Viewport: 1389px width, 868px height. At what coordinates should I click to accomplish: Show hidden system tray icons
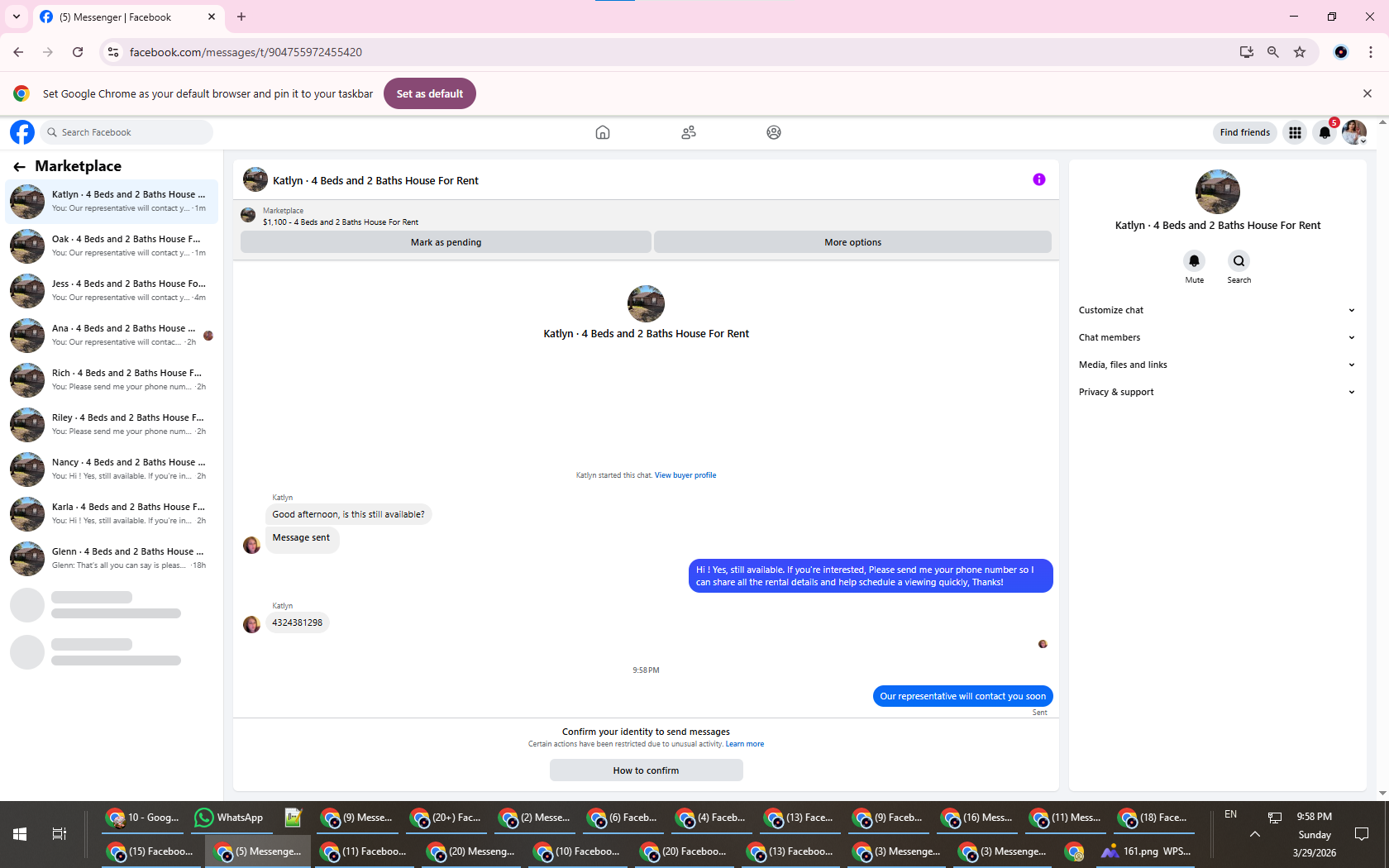click(x=1255, y=834)
